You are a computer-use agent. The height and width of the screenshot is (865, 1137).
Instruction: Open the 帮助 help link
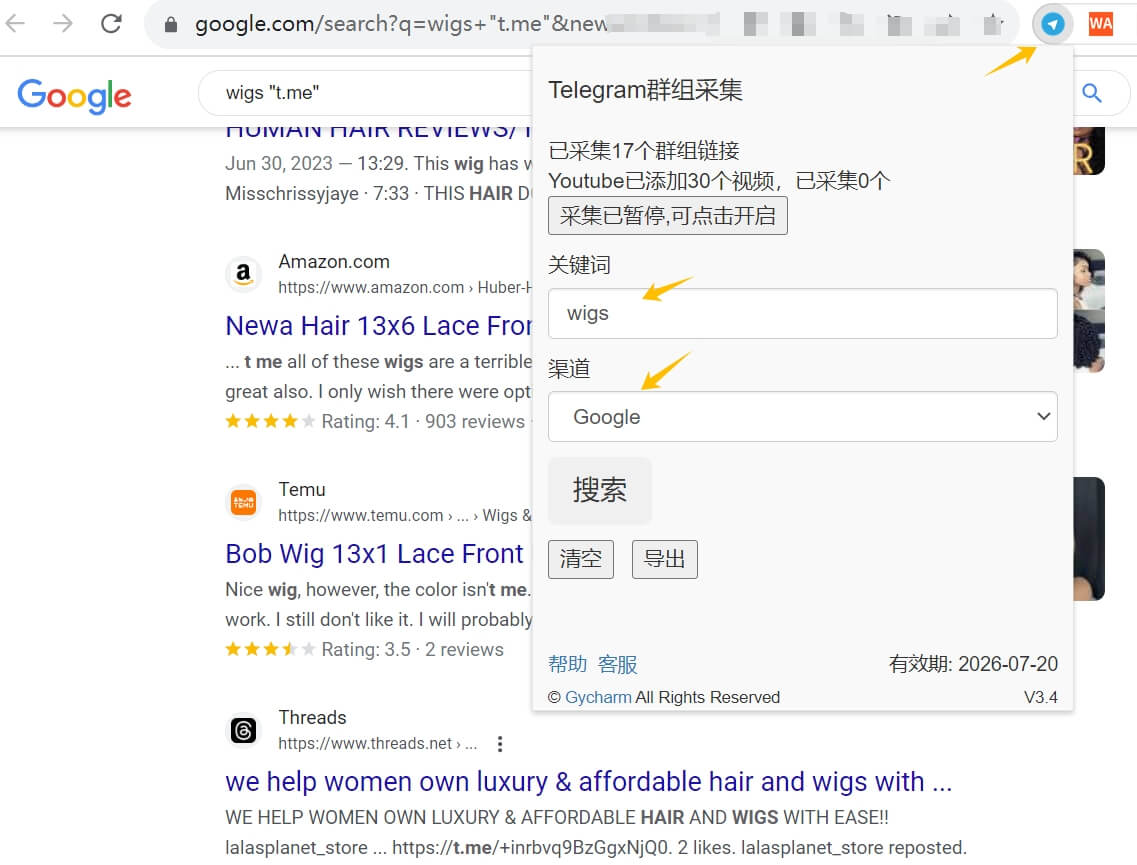567,664
